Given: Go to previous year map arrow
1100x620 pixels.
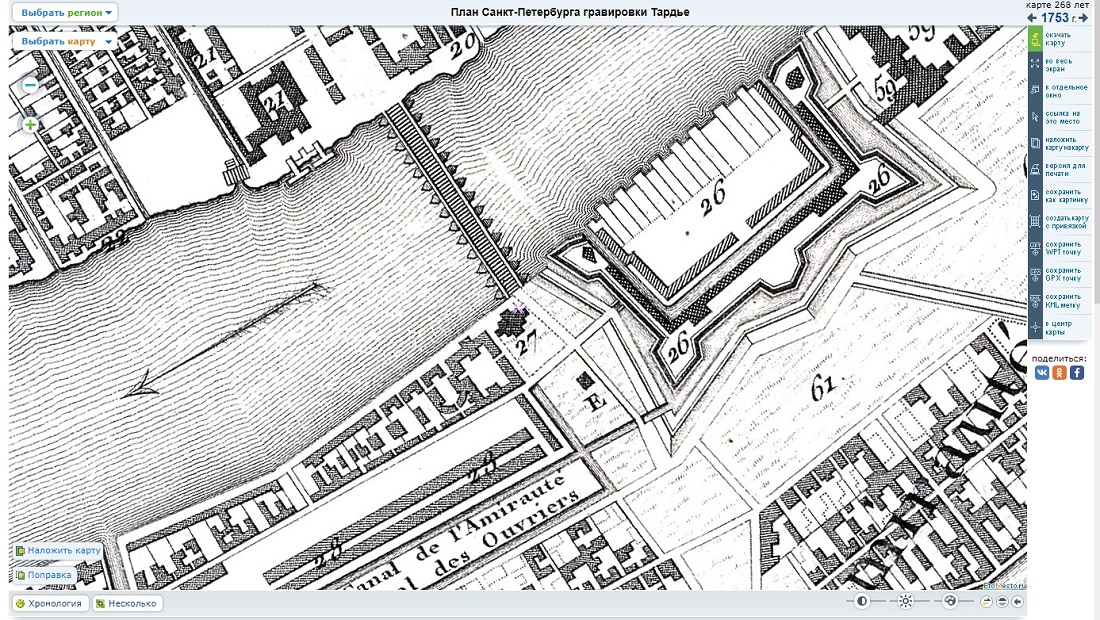Looking at the screenshot, I should 1032,18.
